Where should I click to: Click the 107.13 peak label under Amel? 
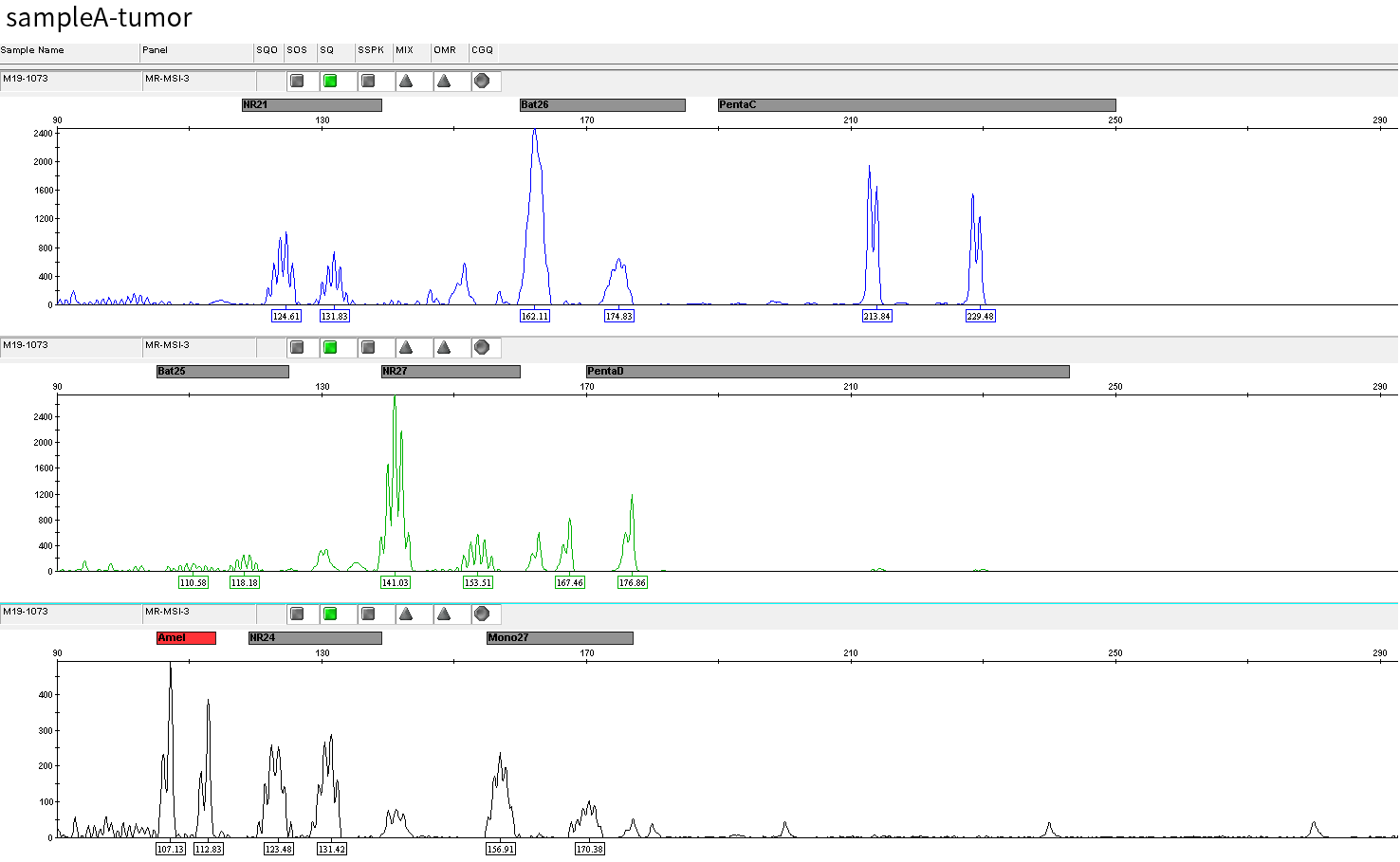[x=171, y=849]
